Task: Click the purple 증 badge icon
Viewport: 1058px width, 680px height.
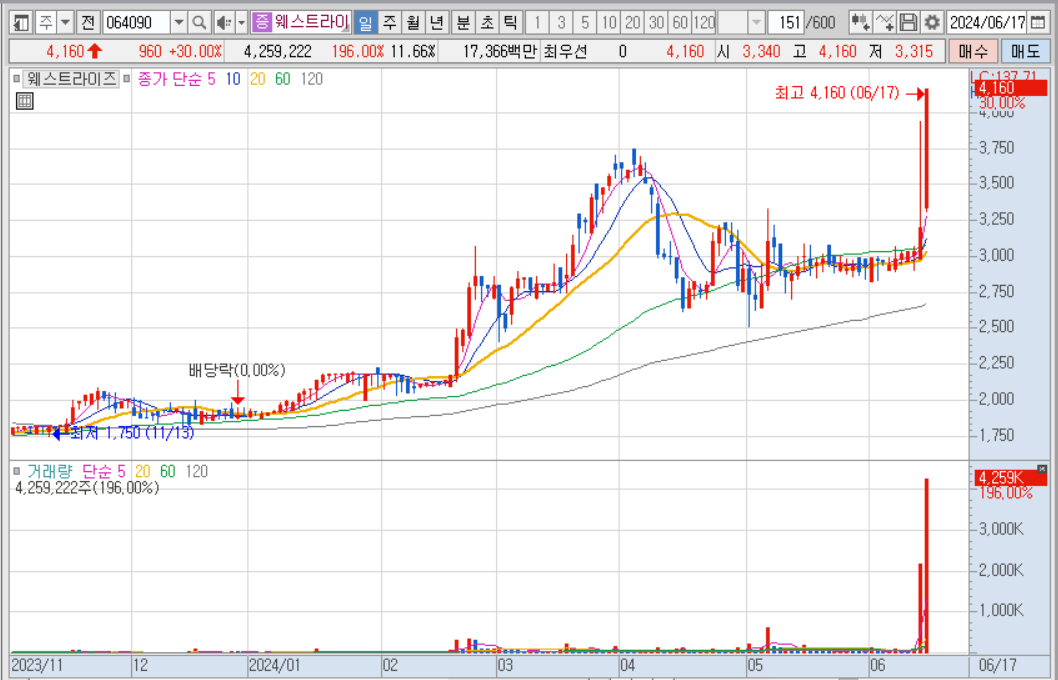Action: [x=261, y=22]
